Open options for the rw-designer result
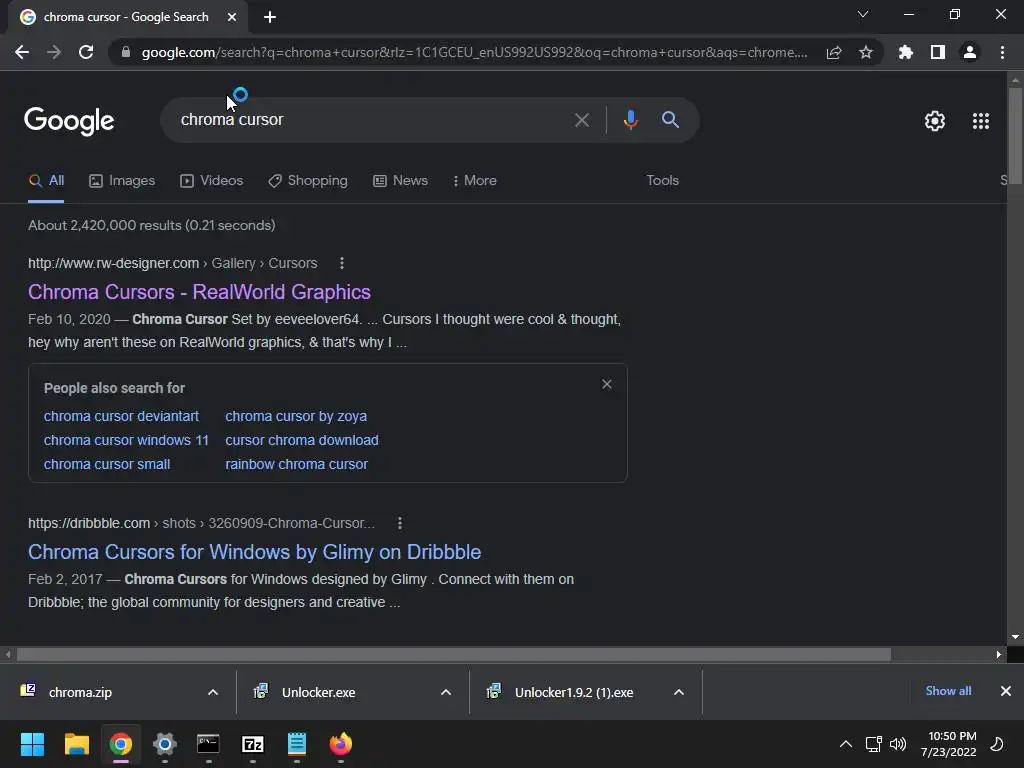 (342, 263)
